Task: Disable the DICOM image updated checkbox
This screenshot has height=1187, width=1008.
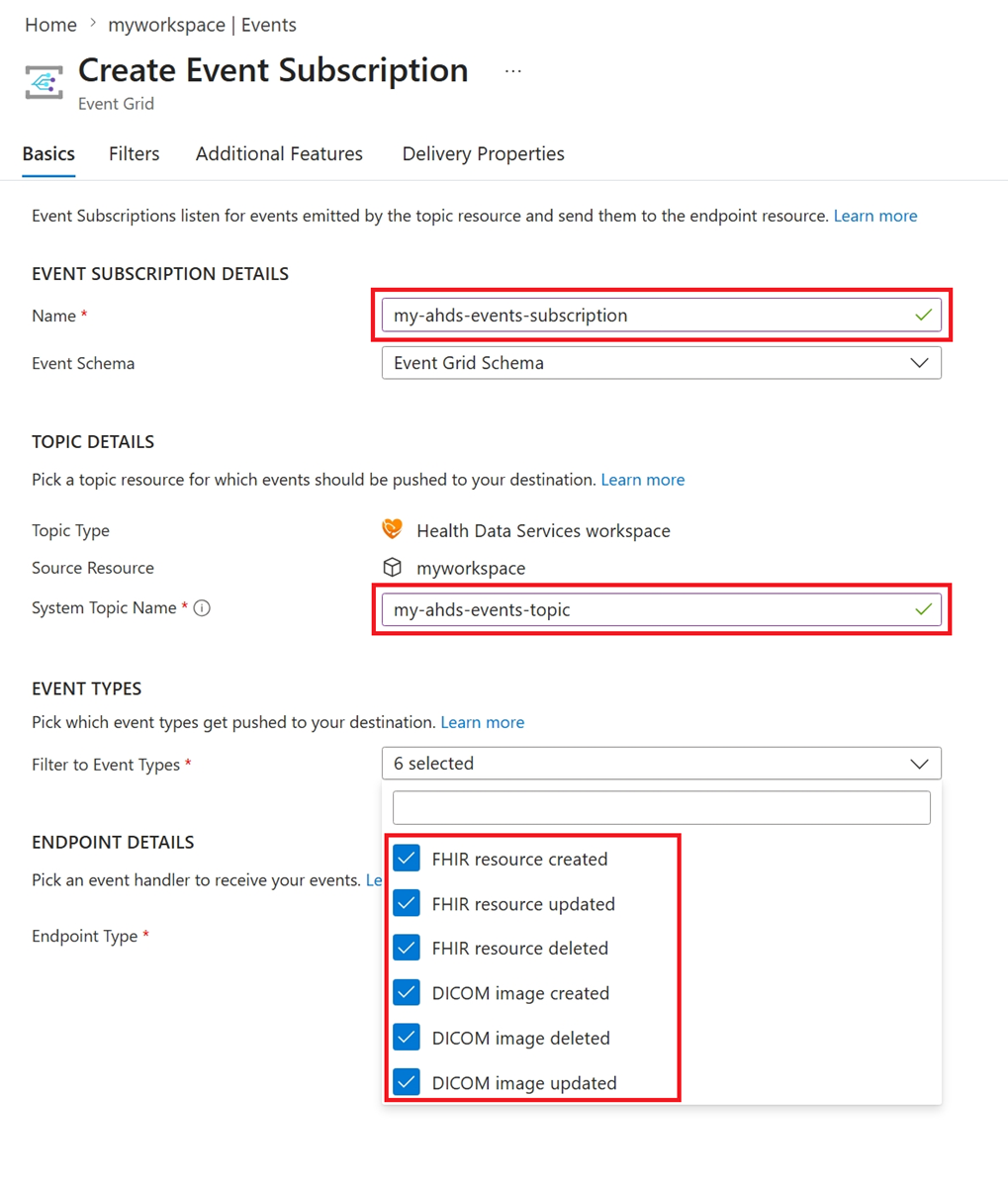Action: click(x=407, y=1082)
